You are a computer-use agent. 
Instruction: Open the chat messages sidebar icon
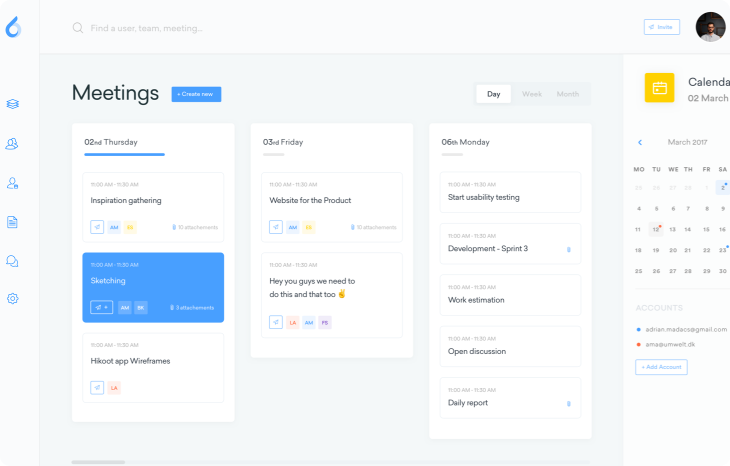click(x=13, y=261)
